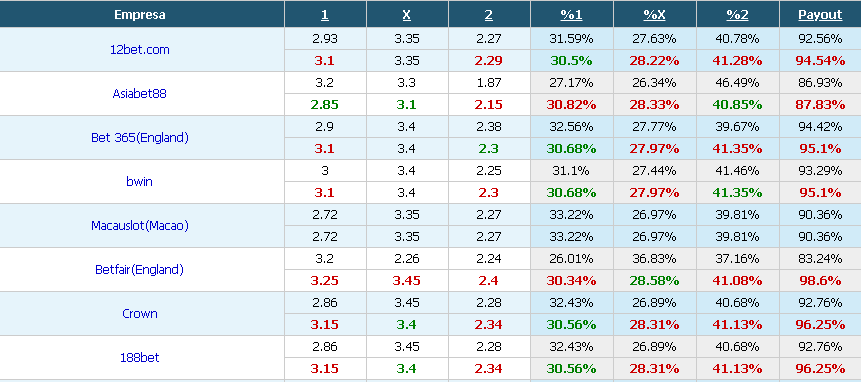Click the Bet 365(England) link
This screenshot has height=382, width=861.
(139, 138)
